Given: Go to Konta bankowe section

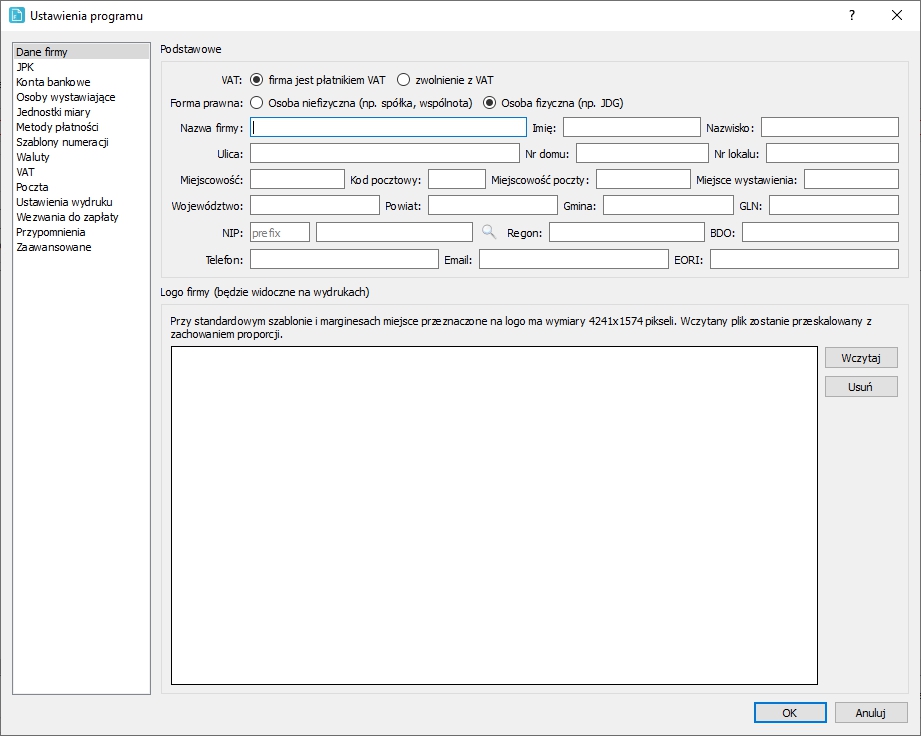Looking at the screenshot, I should (x=53, y=82).
